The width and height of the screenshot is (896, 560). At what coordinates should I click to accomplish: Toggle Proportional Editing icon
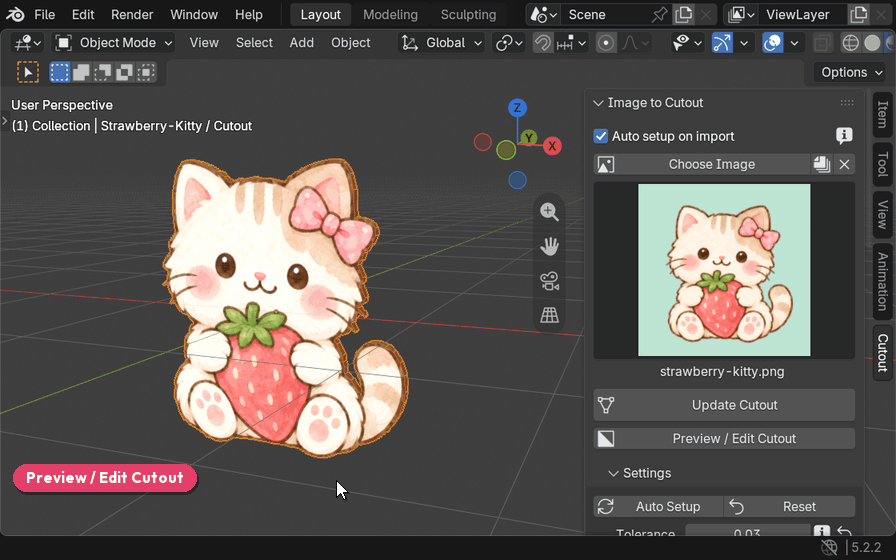coord(606,43)
